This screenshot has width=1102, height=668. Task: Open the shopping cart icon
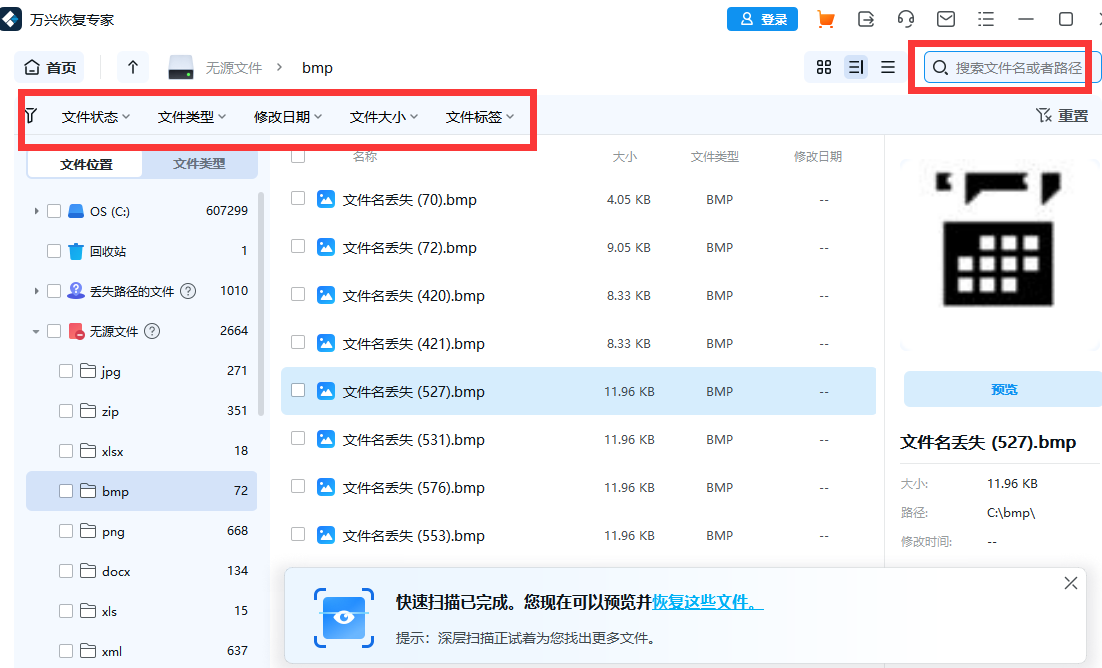click(827, 18)
